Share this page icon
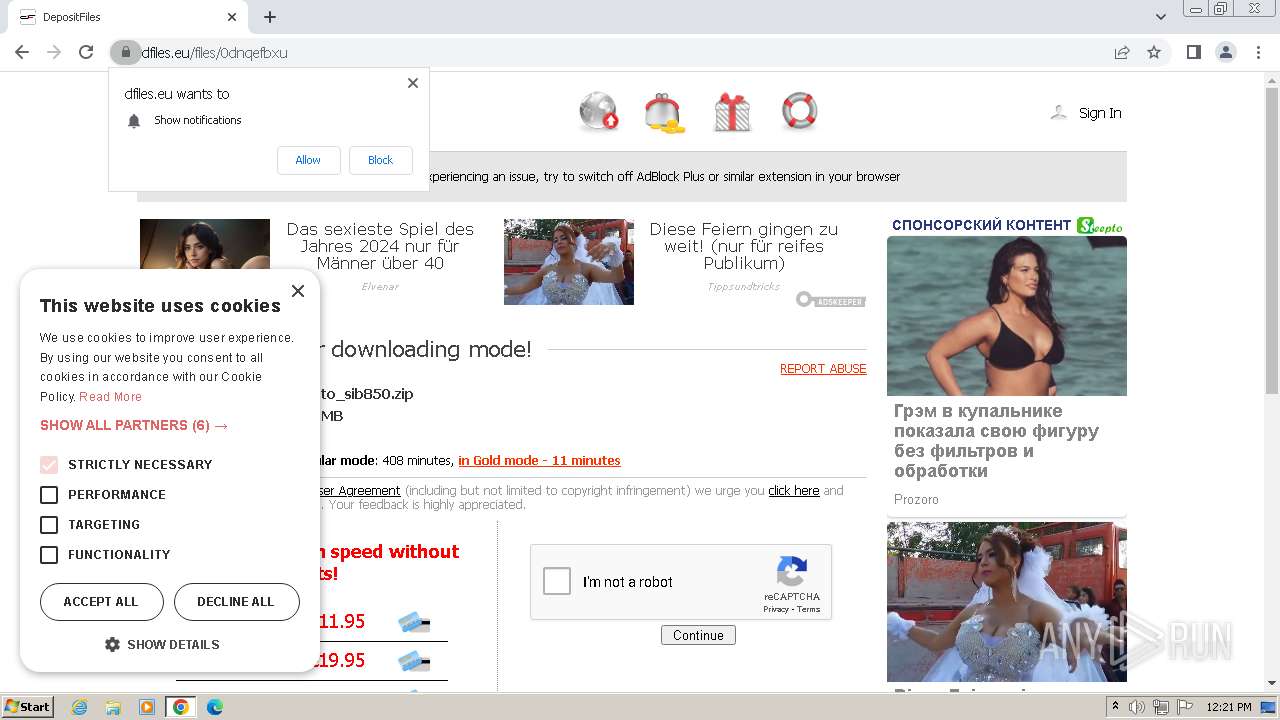This screenshot has width=1280, height=720. coord(1122,53)
